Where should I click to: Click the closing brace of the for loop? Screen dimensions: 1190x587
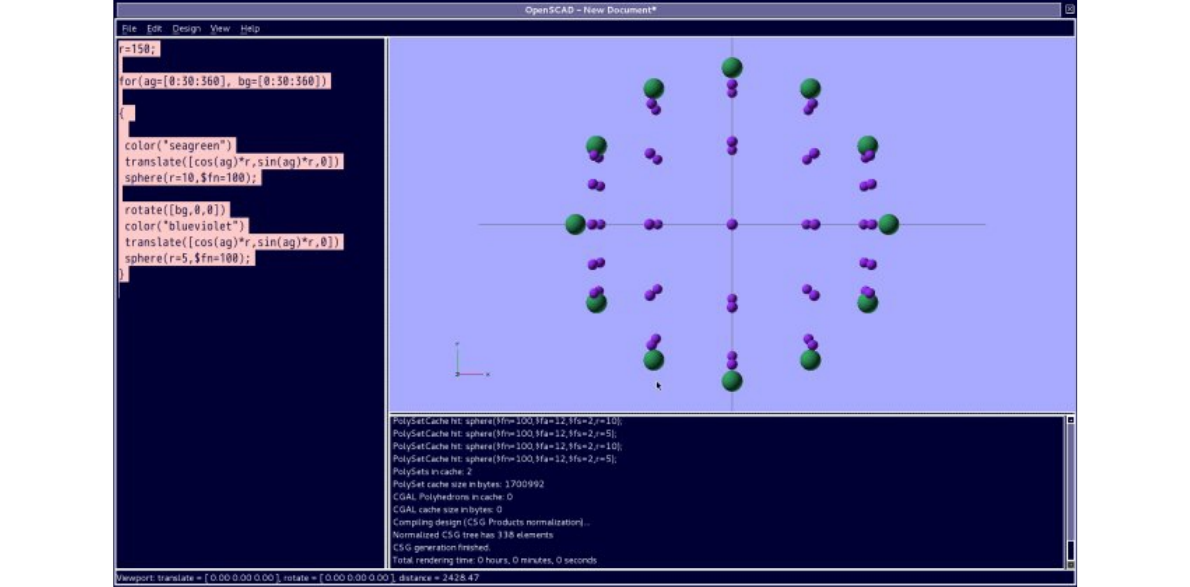pyautogui.click(x=121, y=274)
